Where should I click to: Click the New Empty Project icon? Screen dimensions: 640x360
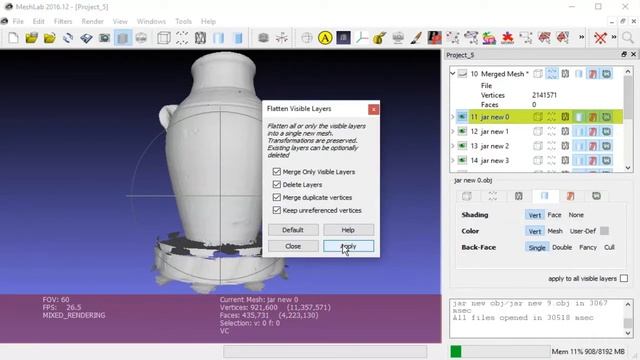coord(13,38)
